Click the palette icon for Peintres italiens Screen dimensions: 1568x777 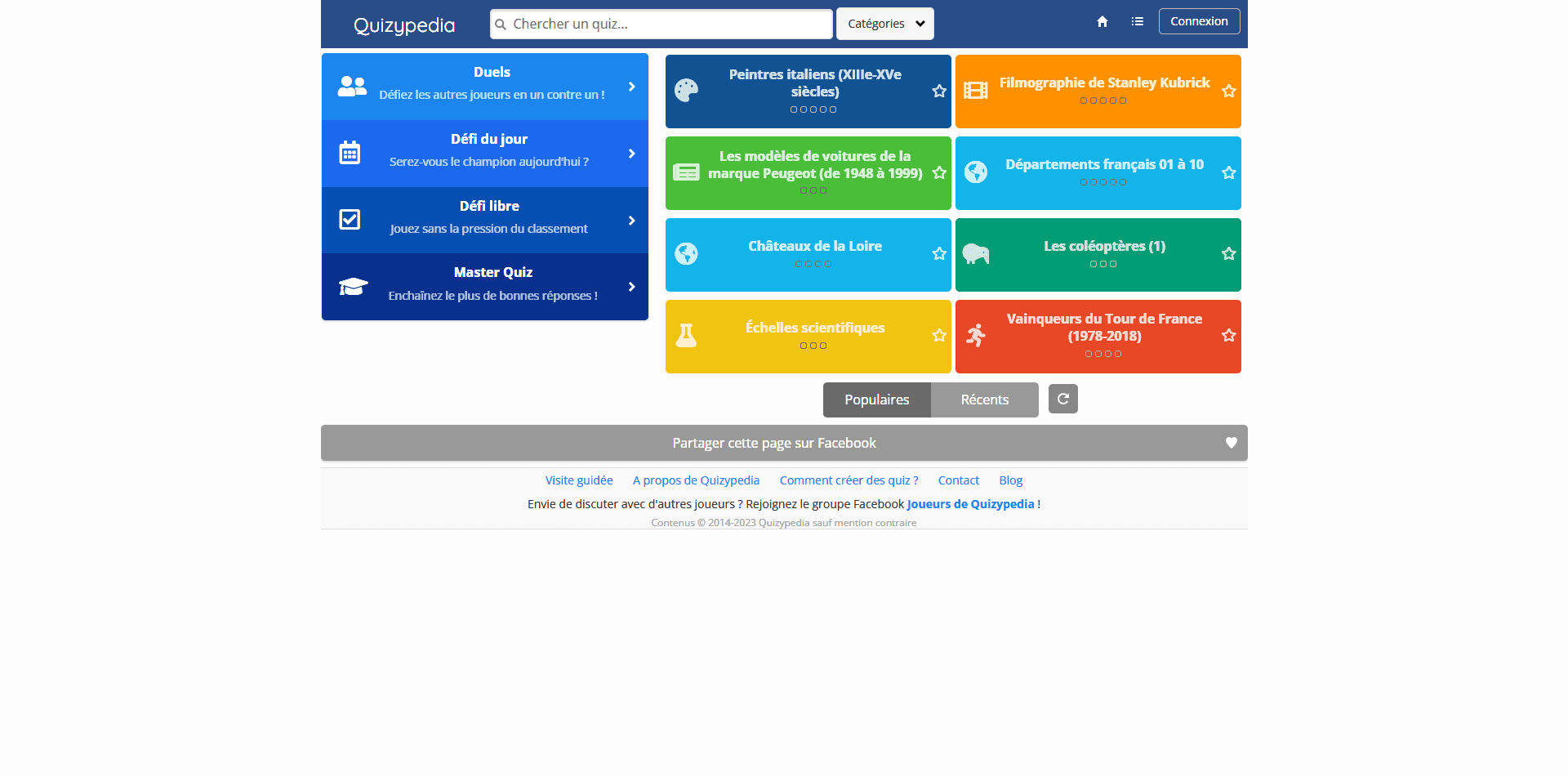(686, 91)
